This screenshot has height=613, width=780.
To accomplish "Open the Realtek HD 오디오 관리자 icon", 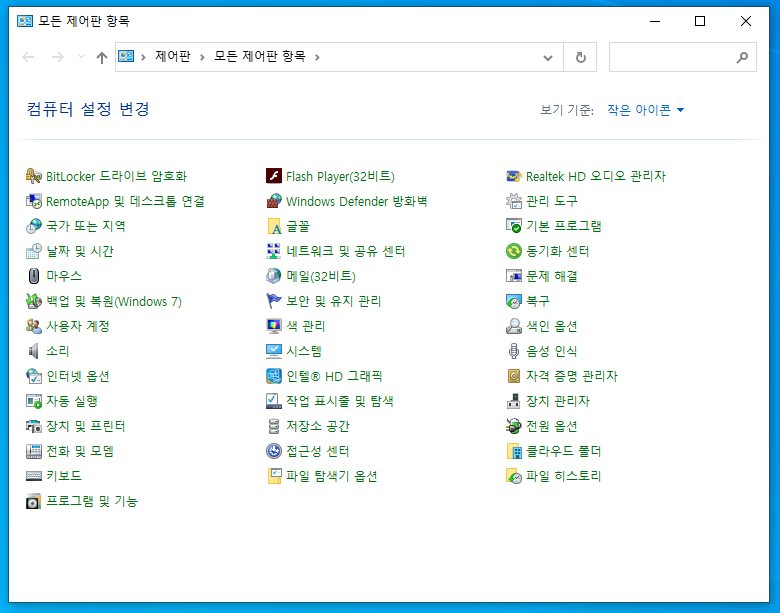I will 513,176.
